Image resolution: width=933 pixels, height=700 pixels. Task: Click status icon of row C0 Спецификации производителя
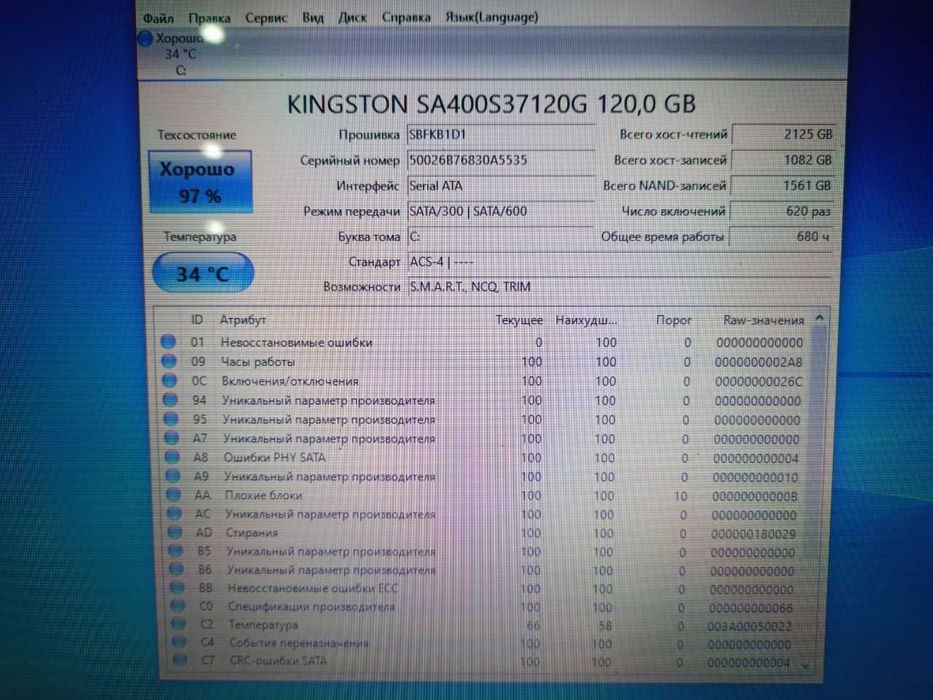(177, 605)
